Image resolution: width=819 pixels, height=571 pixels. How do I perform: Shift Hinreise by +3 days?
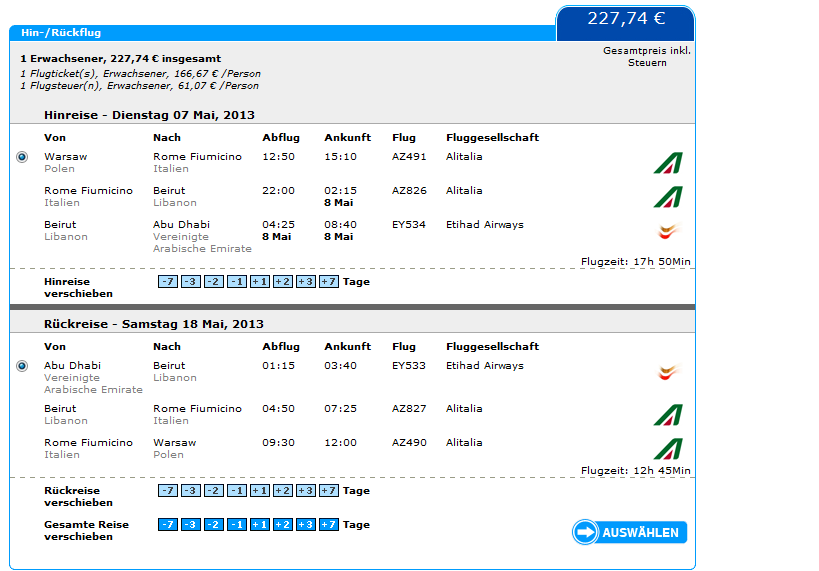(x=306, y=282)
